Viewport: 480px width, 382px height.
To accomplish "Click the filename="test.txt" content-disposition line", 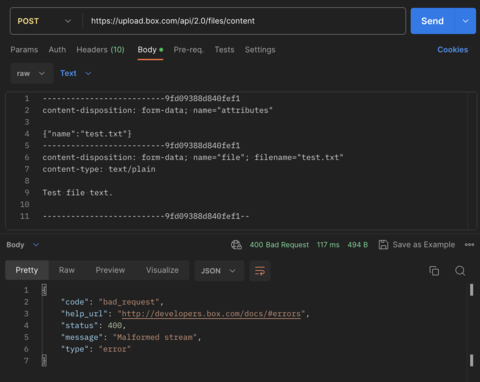I will pos(193,157).
